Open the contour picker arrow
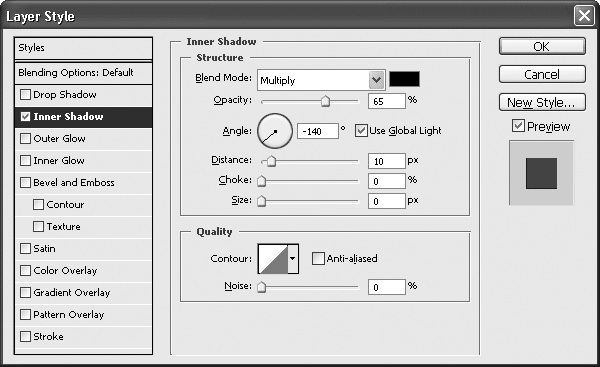Image resolution: width=600 pixels, height=367 pixels. pos(293,259)
